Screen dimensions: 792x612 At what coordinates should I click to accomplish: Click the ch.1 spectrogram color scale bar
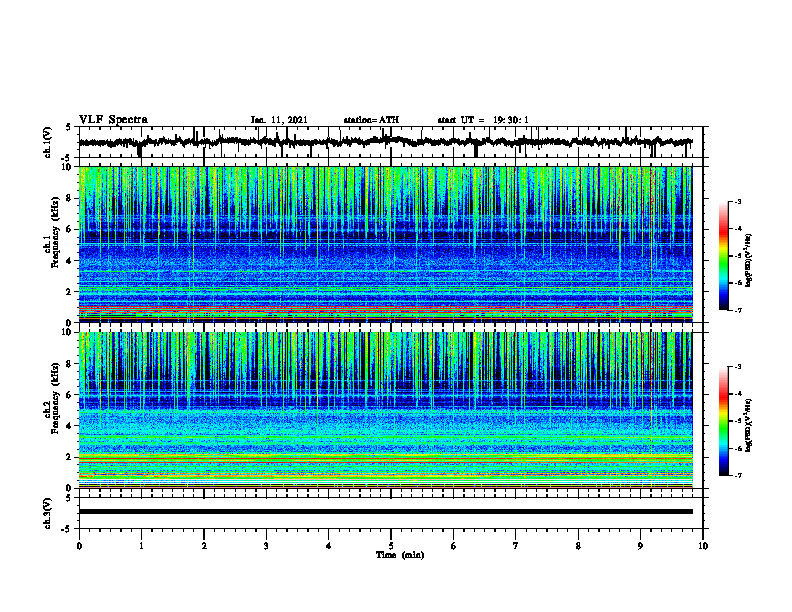pyautogui.click(x=723, y=256)
